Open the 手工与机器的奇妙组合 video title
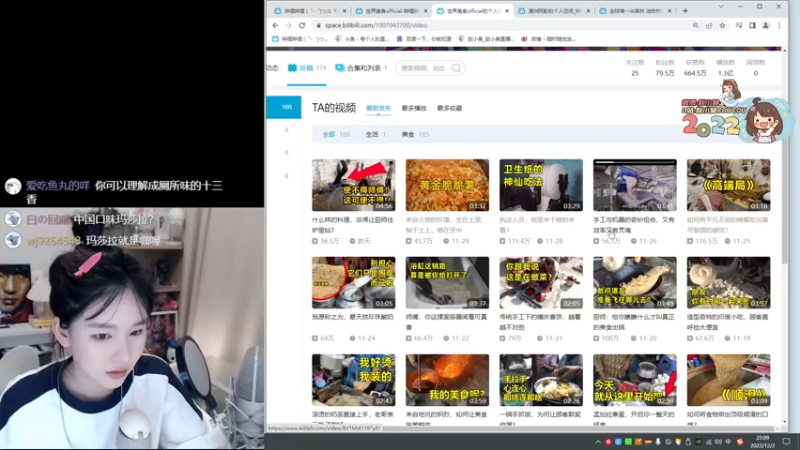The image size is (800, 450). coord(634,225)
